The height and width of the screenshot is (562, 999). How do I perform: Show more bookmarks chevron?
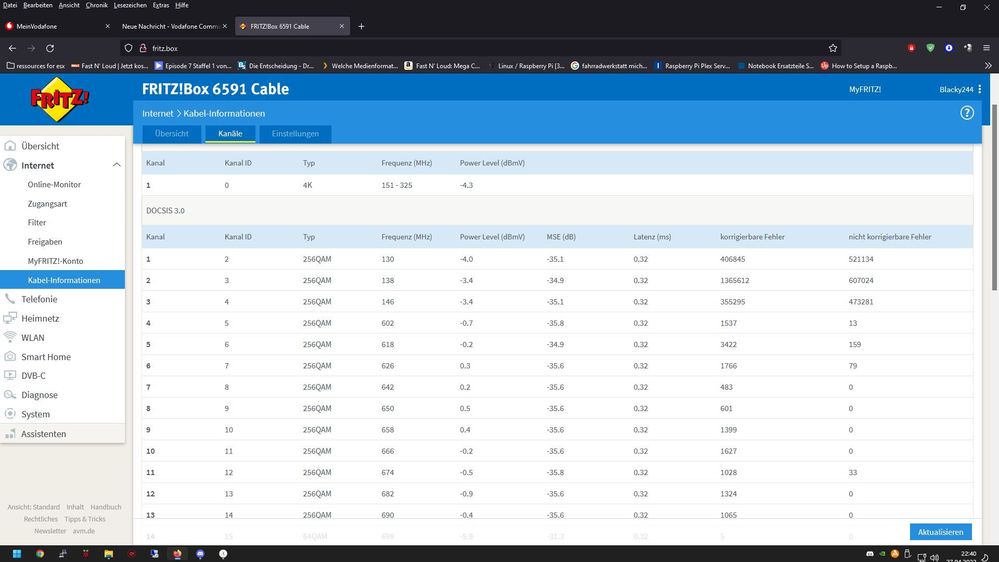click(x=988, y=66)
